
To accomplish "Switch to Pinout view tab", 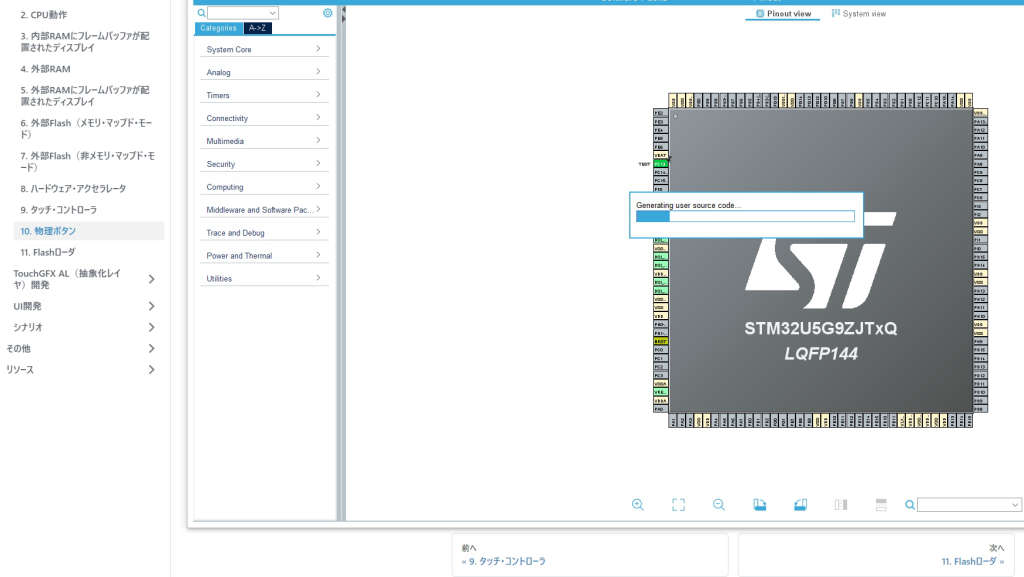I will (x=782, y=14).
